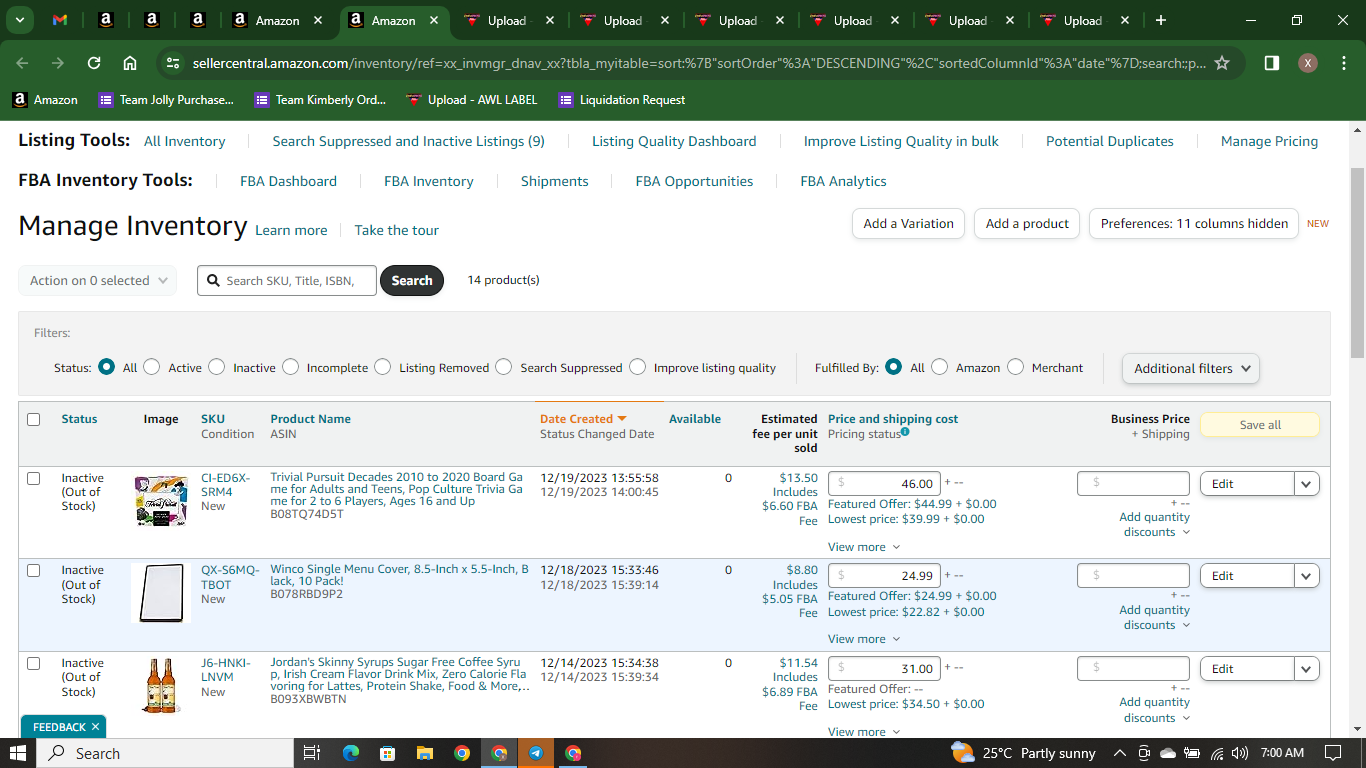Go to Shipments under FBA tools
This screenshot has height=768, width=1366.
point(554,181)
